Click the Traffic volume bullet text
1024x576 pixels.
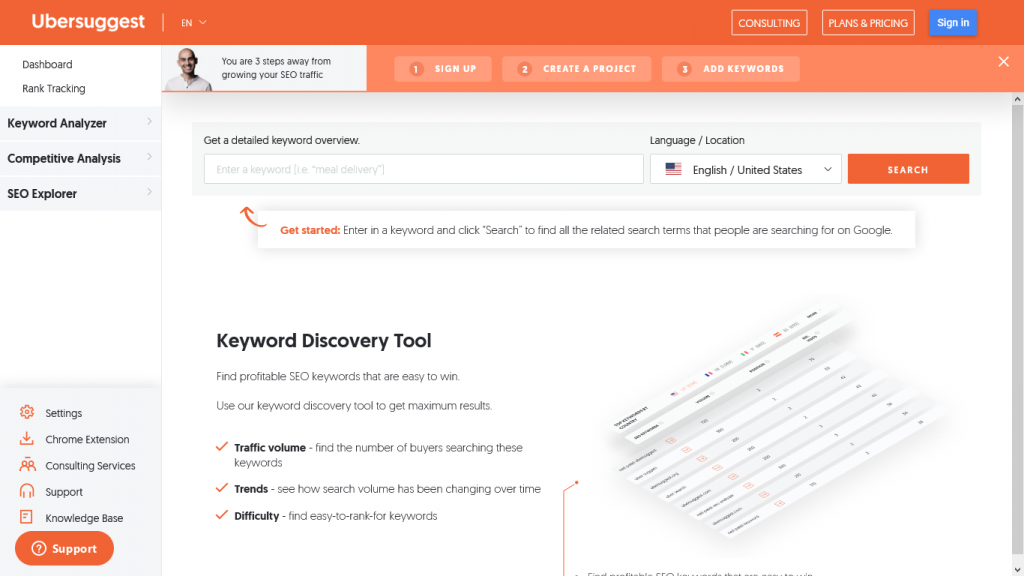[378, 455]
